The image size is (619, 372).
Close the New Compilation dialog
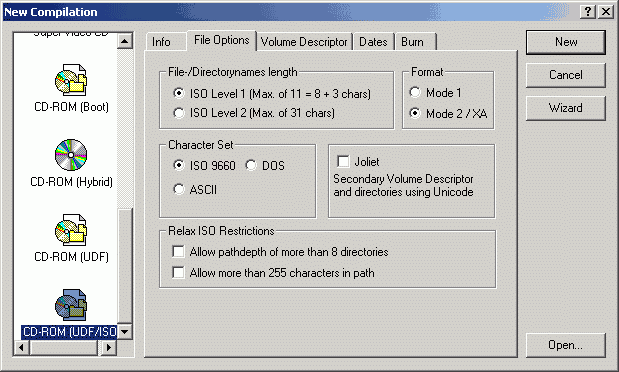(x=606, y=12)
